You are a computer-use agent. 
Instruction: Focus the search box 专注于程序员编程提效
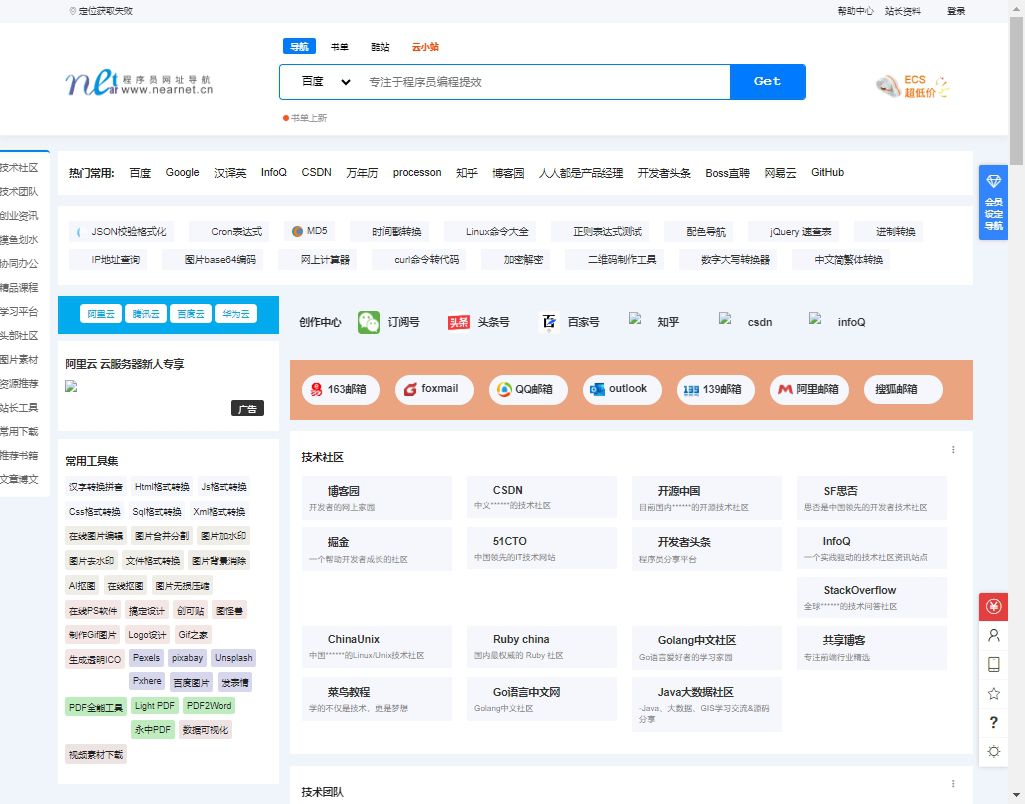tap(546, 82)
